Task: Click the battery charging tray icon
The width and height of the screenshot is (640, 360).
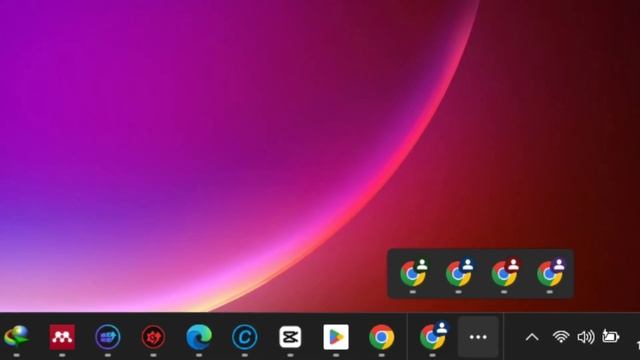Action: click(611, 336)
